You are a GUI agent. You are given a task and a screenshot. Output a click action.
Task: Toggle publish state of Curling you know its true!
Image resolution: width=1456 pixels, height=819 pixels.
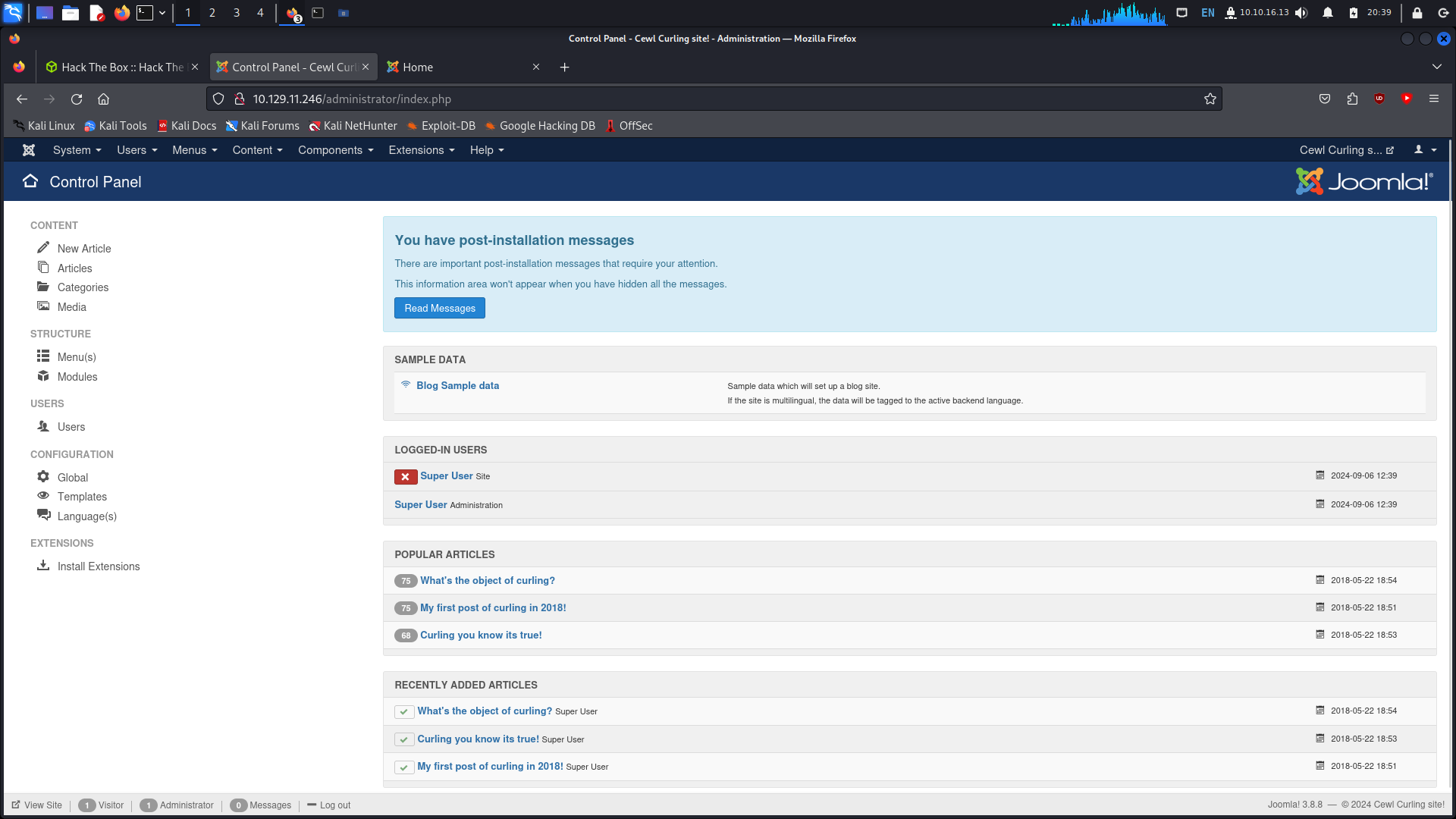pos(404,739)
